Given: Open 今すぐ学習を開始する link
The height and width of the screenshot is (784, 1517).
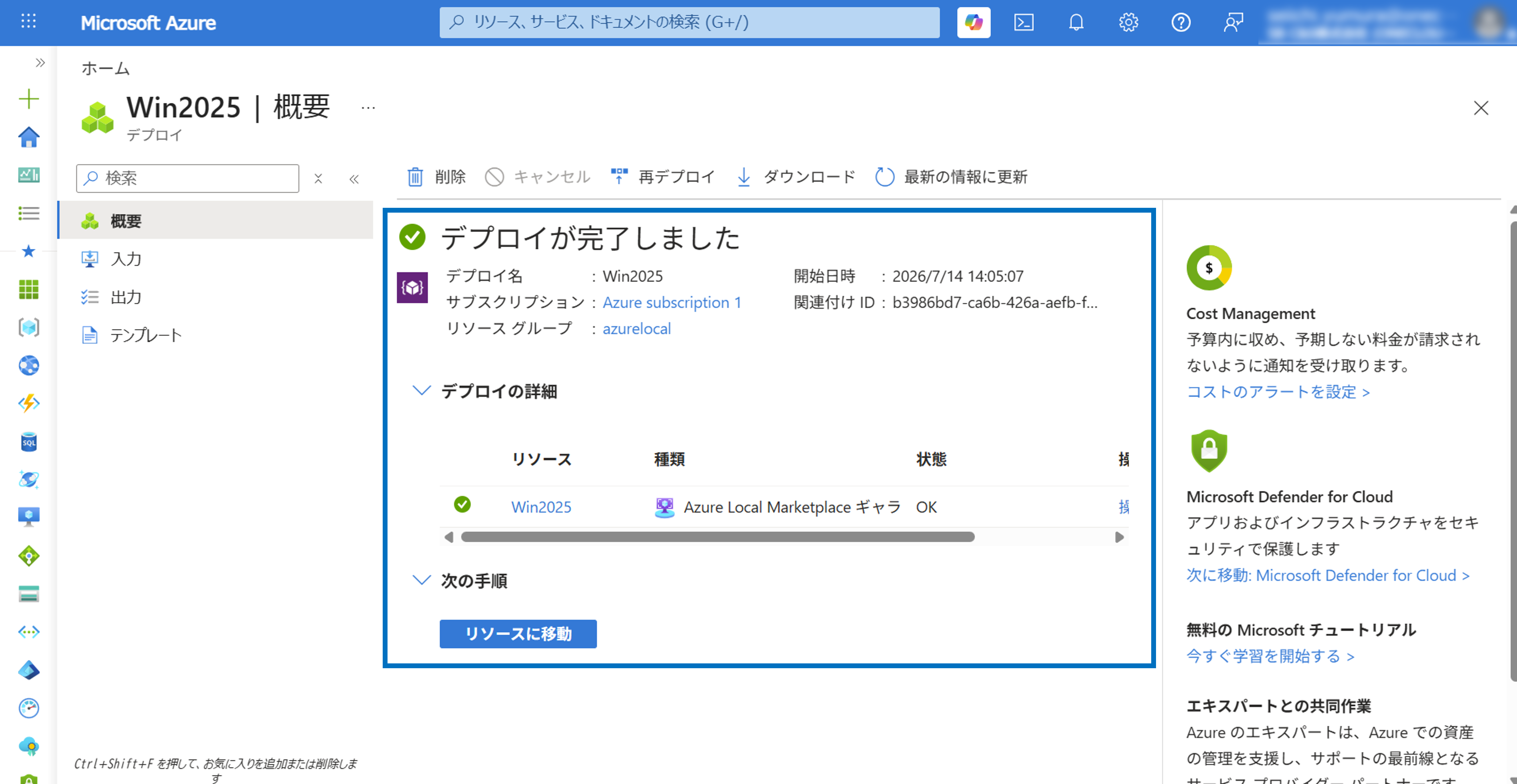Looking at the screenshot, I should pyautogui.click(x=1270, y=656).
